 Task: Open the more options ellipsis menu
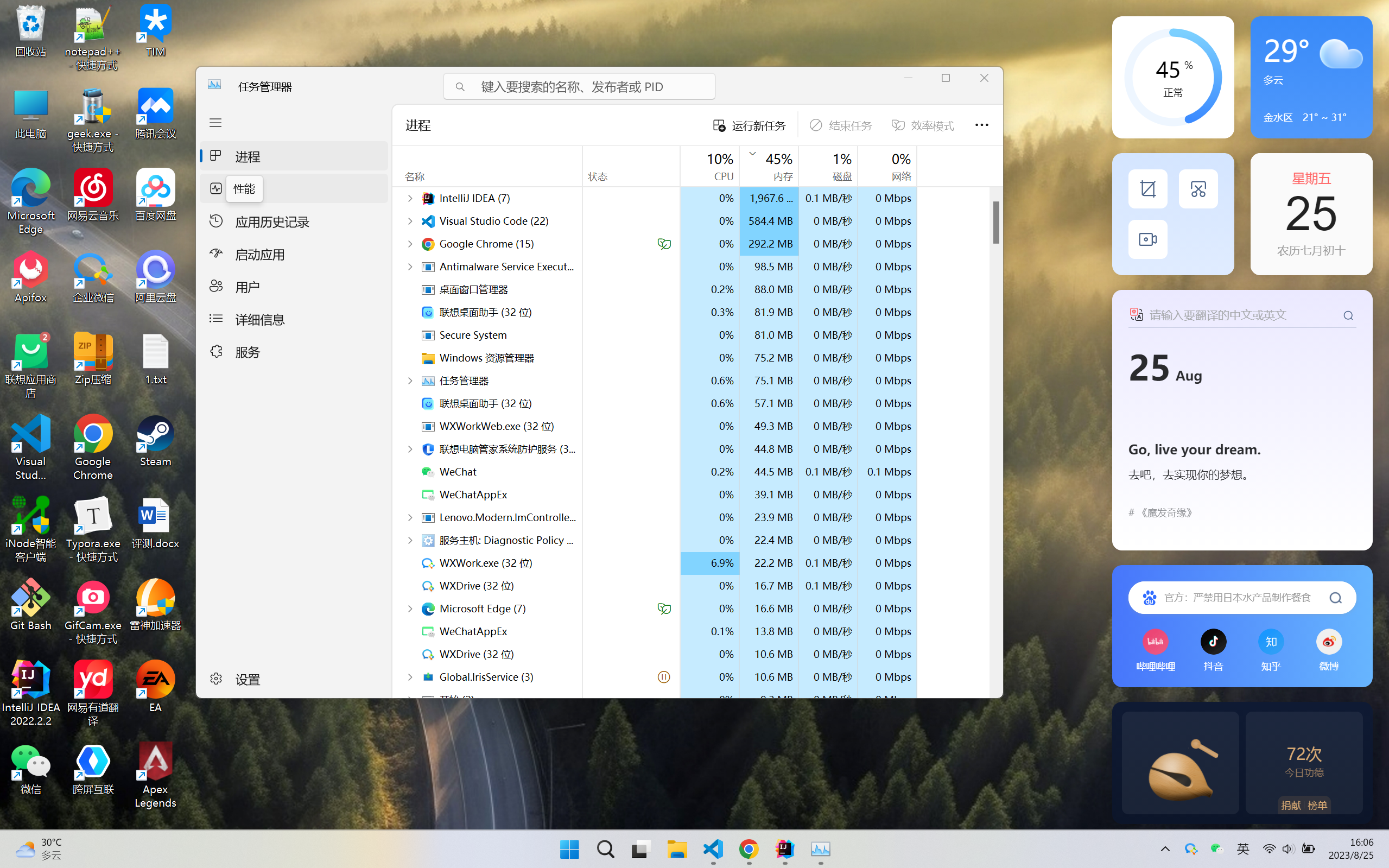coord(981,124)
